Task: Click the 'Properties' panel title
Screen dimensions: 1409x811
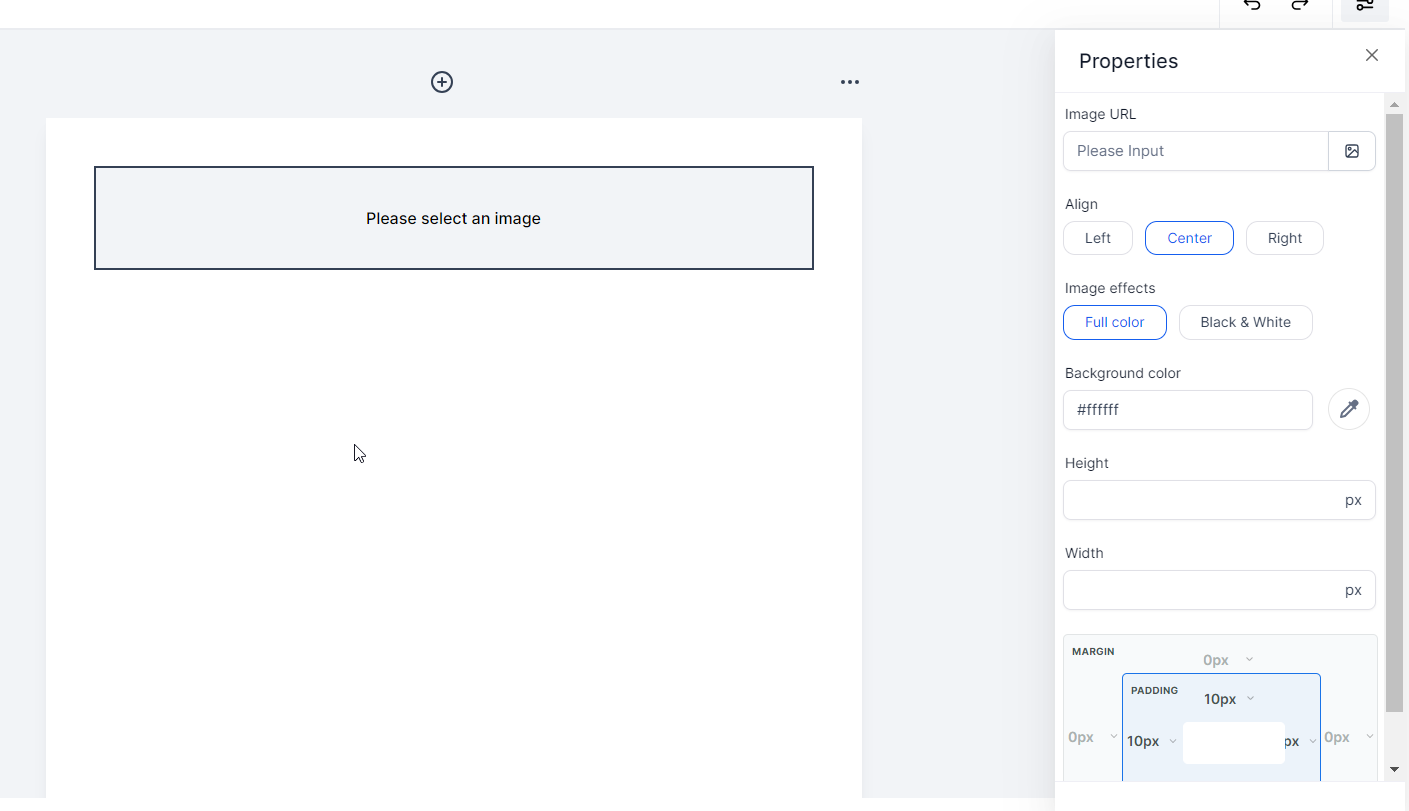Action: tap(1128, 61)
